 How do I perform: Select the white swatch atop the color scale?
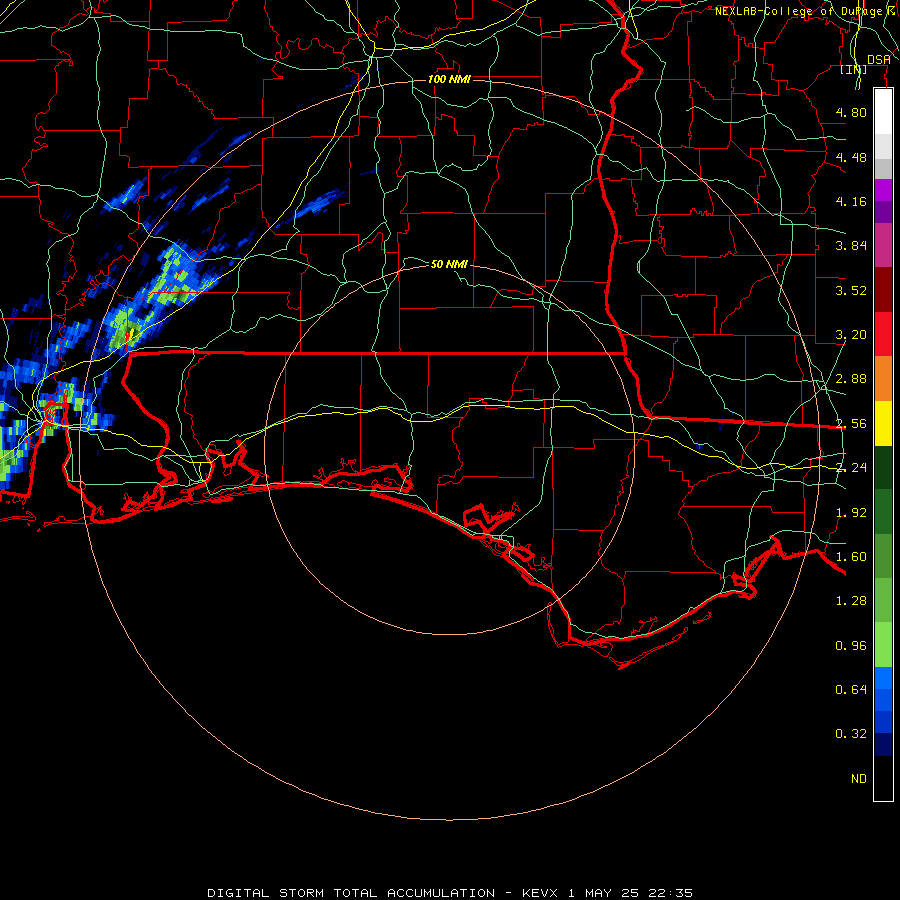coord(883,112)
